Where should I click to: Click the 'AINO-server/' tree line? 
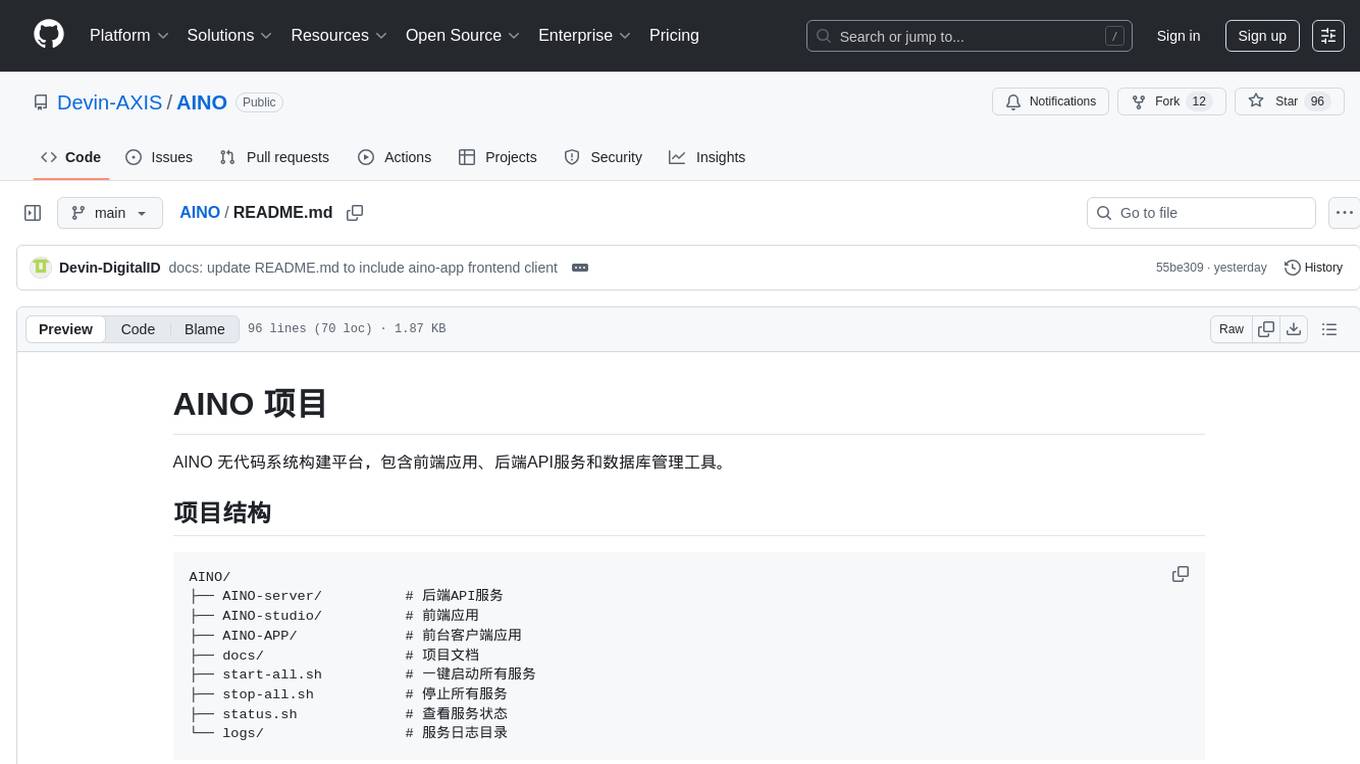[346, 595]
